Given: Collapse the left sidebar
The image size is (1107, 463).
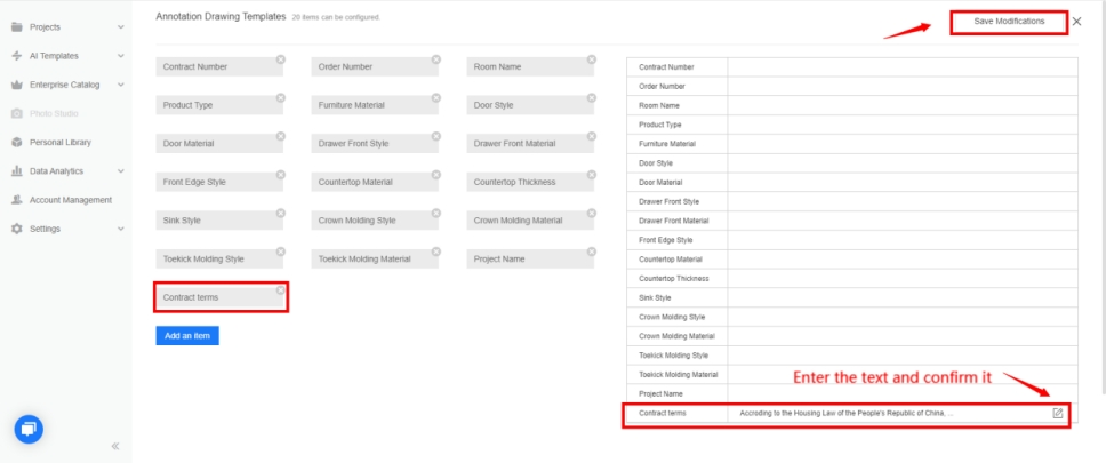Looking at the screenshot, I should (x=115, y=445).
